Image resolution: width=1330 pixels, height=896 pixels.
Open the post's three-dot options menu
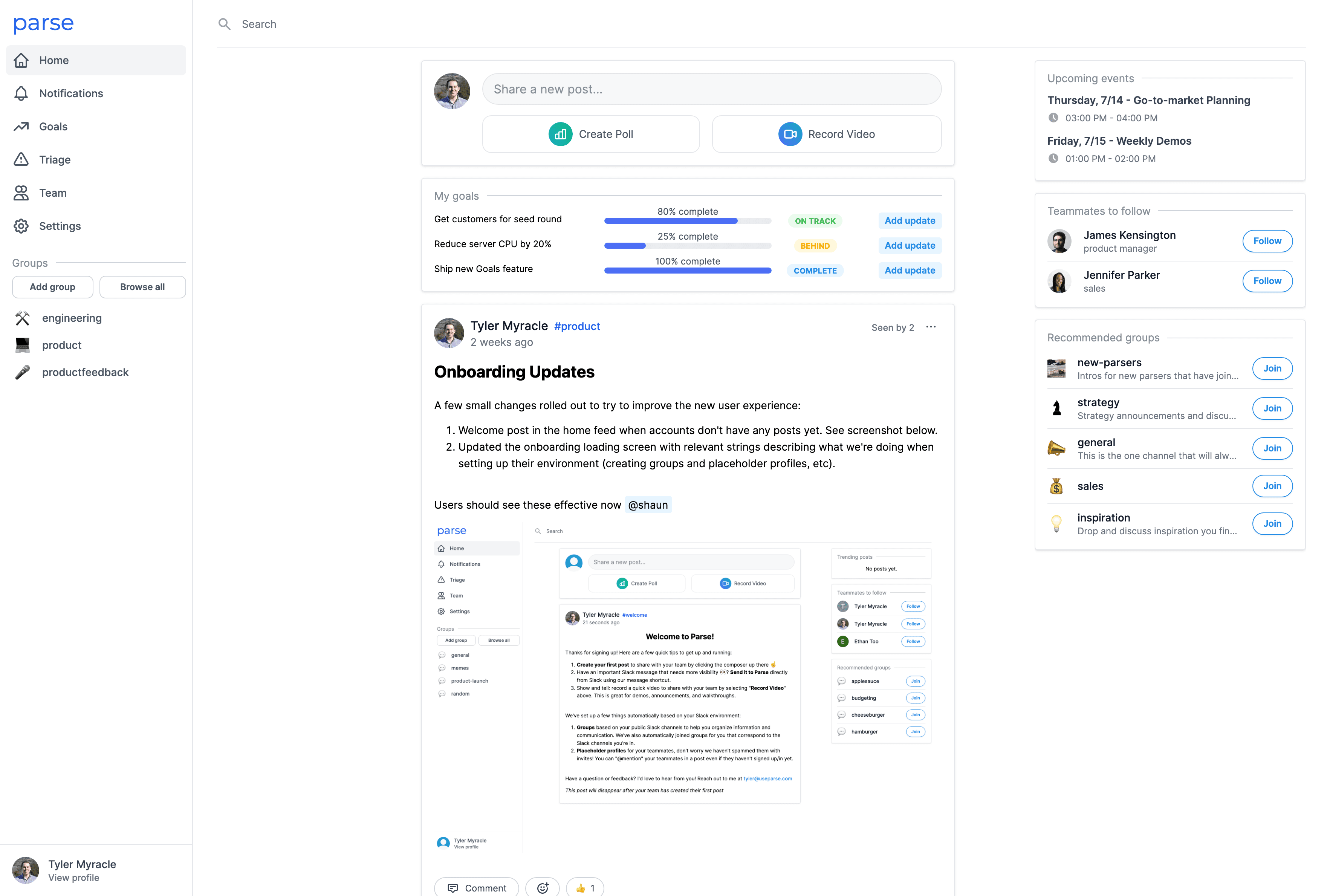click(x=931, y=327)
